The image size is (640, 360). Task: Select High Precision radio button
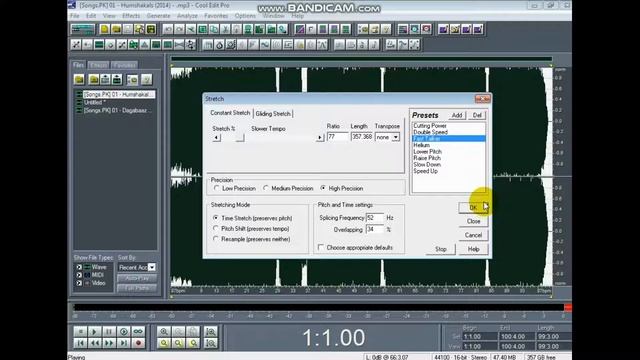(323, 188)
